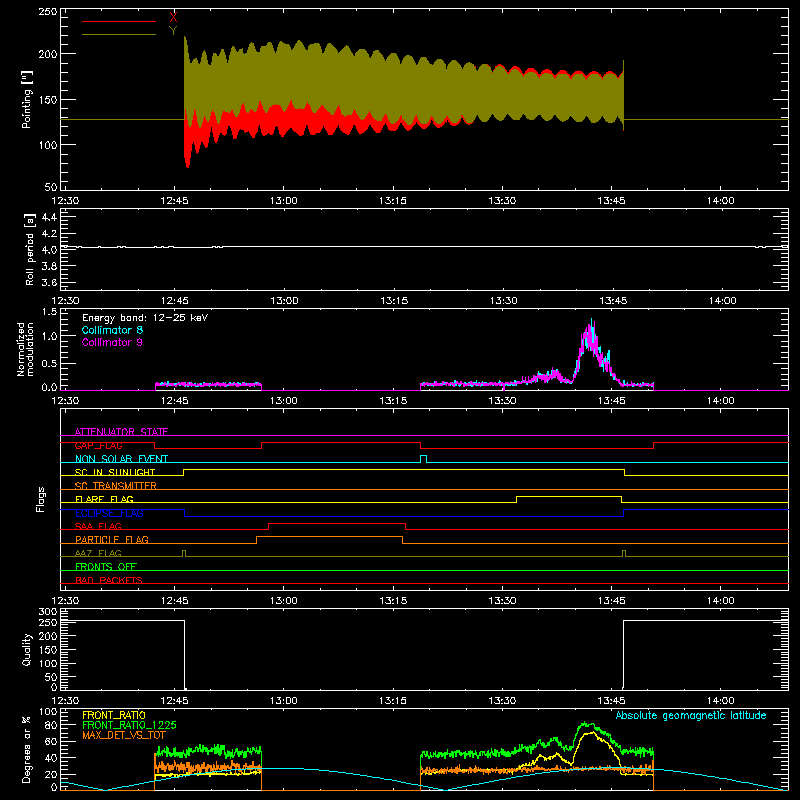Click the 4.4 tick on Roll period axis
Image resolution: width=800 pixels, height=800 pixels.
tap(49, 217)
